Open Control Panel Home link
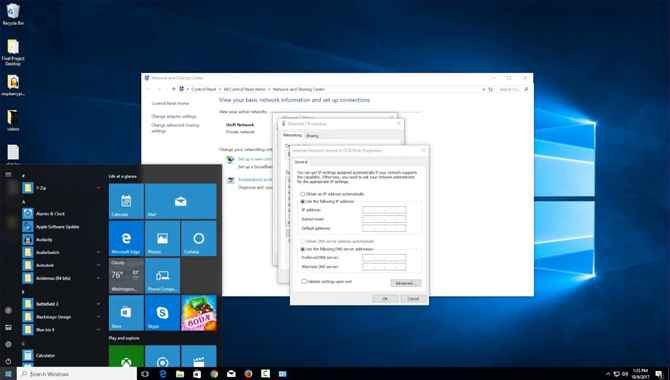 170,103
